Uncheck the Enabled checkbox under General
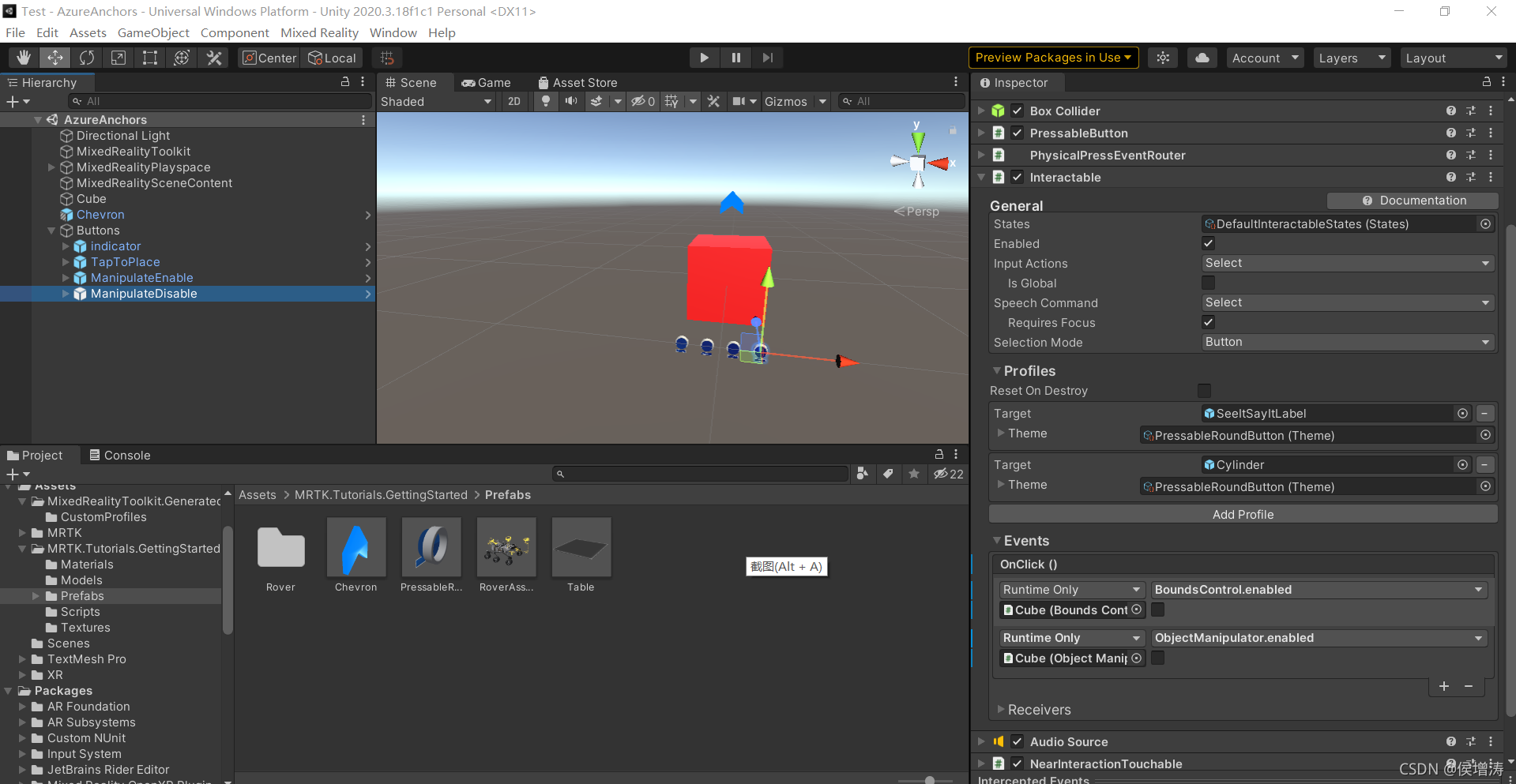This screenshot has height=784, width=1516. (1208, 243)
